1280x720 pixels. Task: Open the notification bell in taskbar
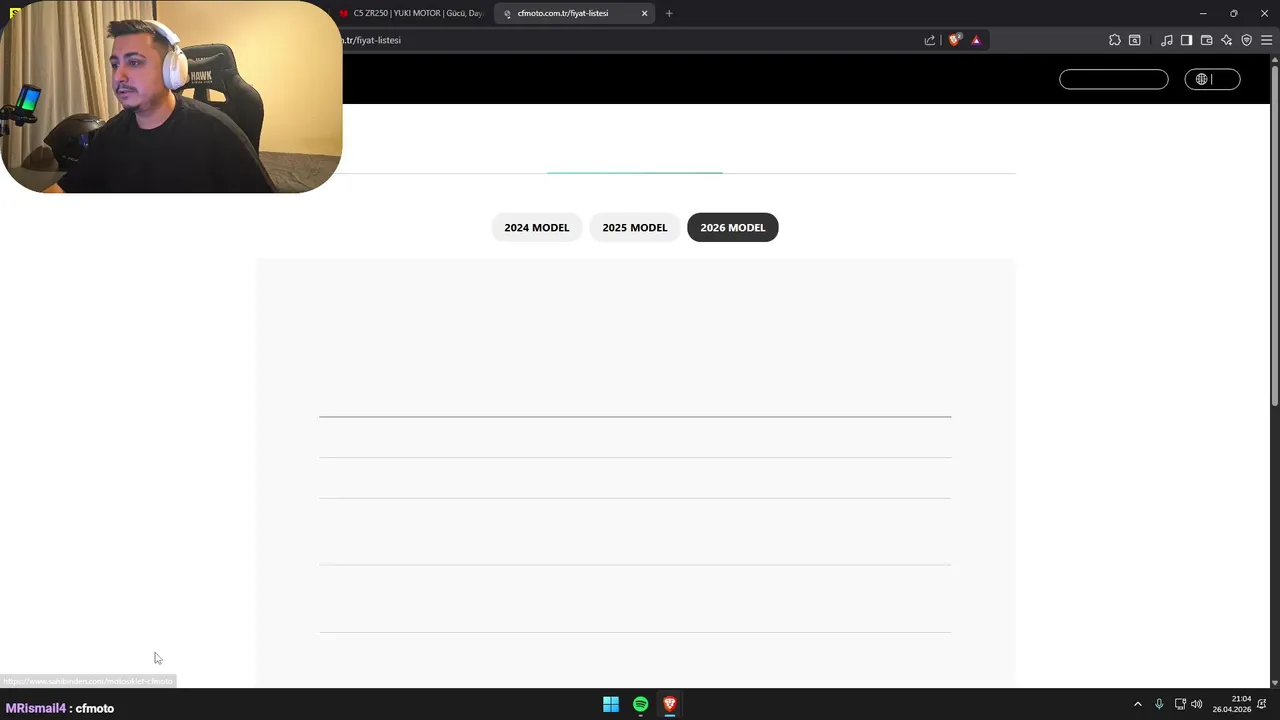pos(1262,704)
